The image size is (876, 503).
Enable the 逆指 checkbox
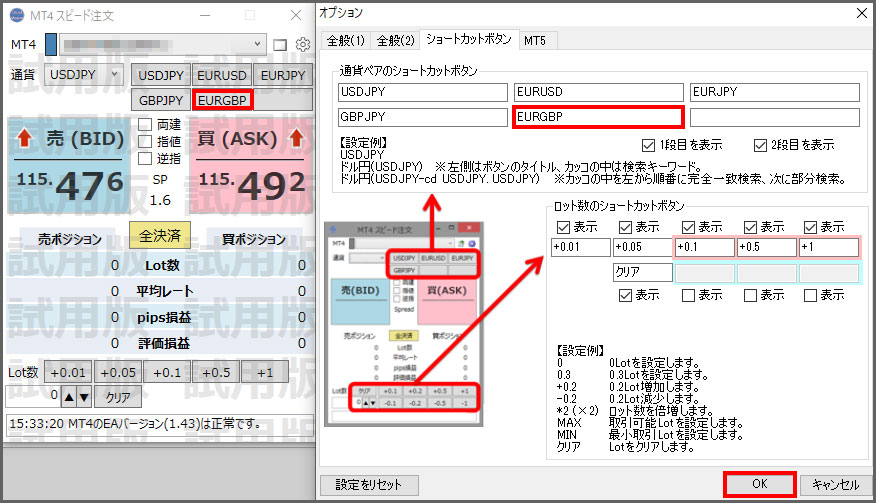click(x=145, y=159)
